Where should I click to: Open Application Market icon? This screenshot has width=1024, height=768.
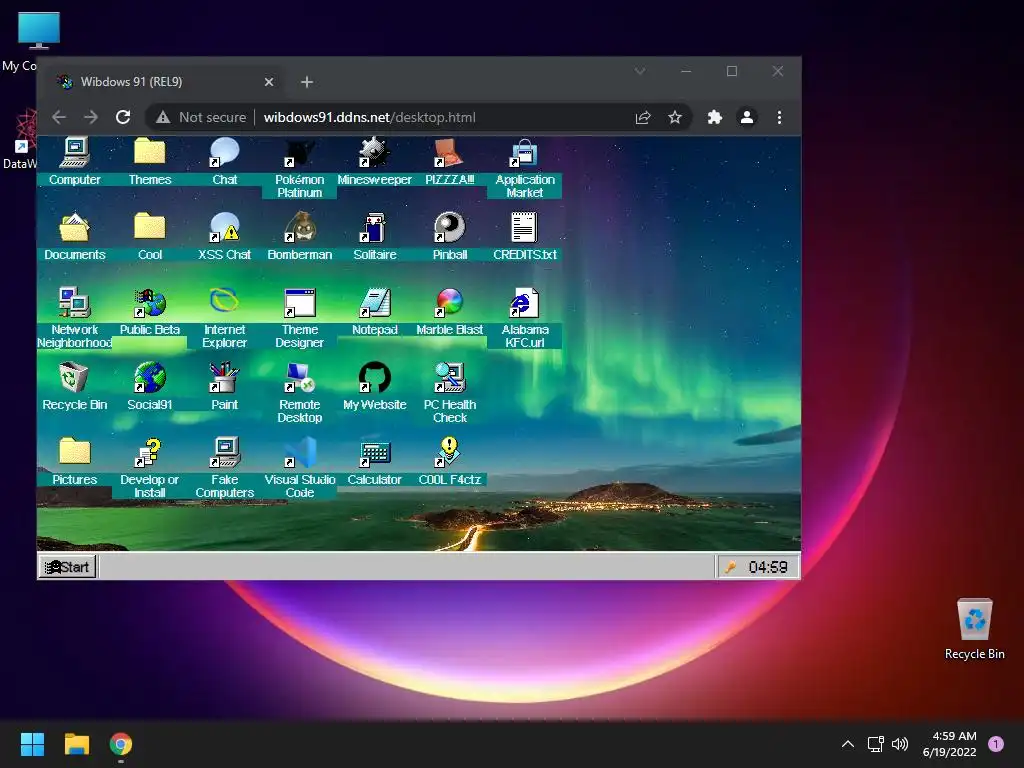click(x=525, y=168)
